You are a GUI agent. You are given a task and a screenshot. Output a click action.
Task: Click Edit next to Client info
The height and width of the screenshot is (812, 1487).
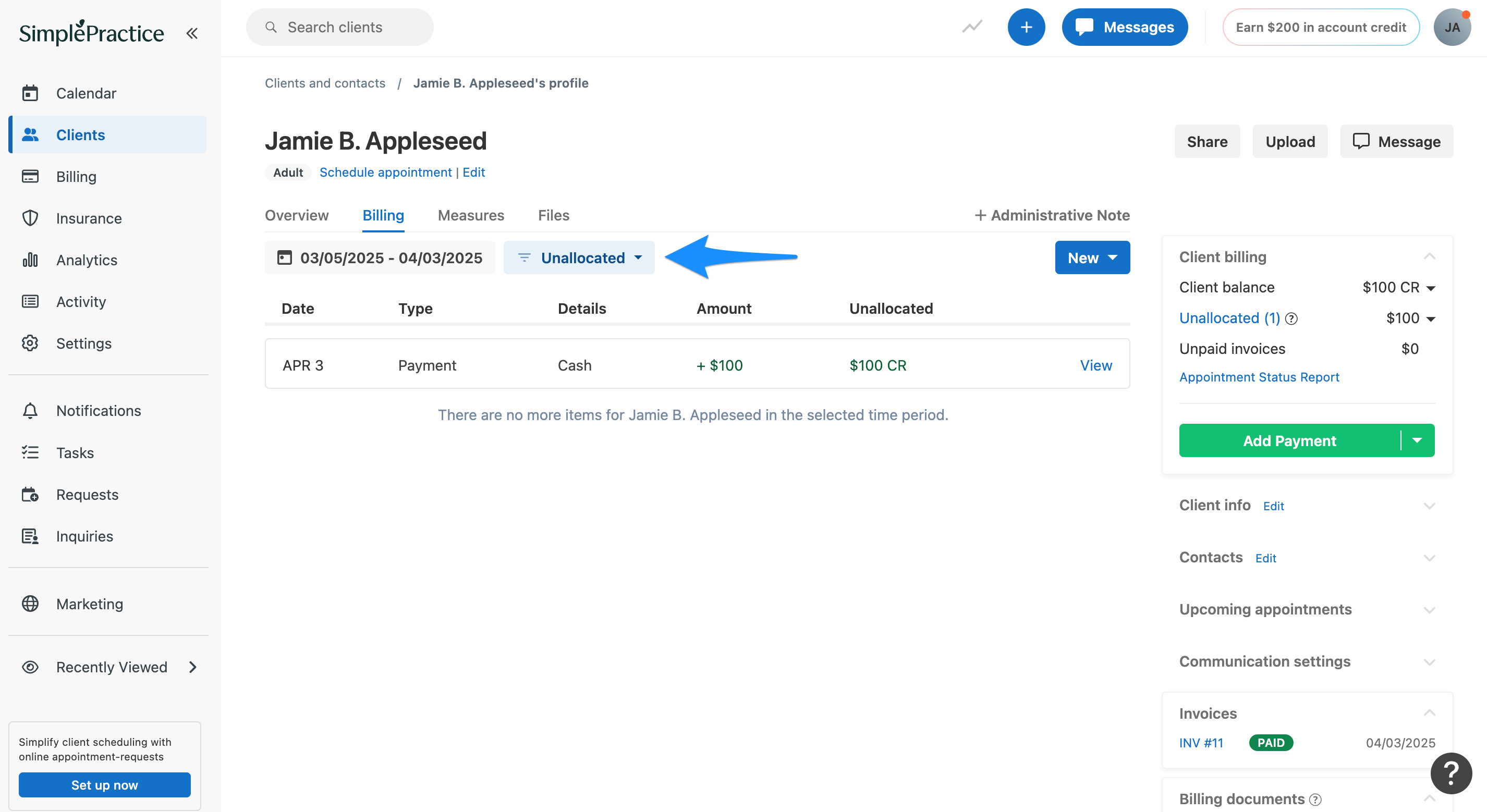coord(1273,506)
